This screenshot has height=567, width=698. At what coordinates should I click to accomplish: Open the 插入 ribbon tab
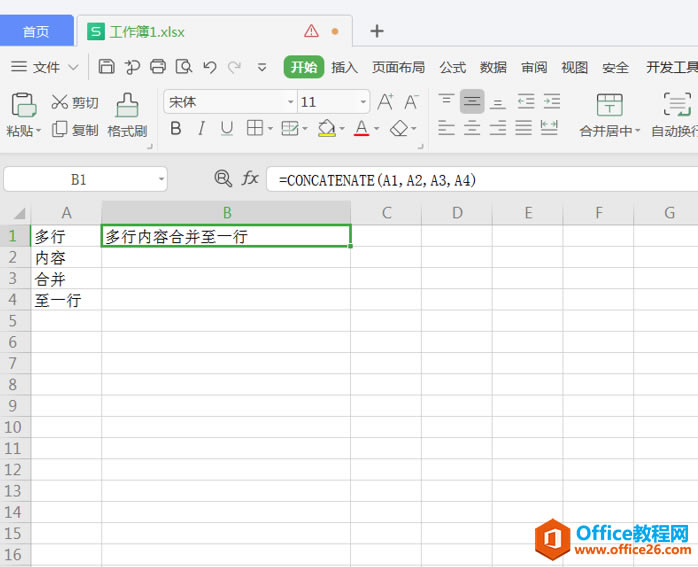tap(345, 67)
